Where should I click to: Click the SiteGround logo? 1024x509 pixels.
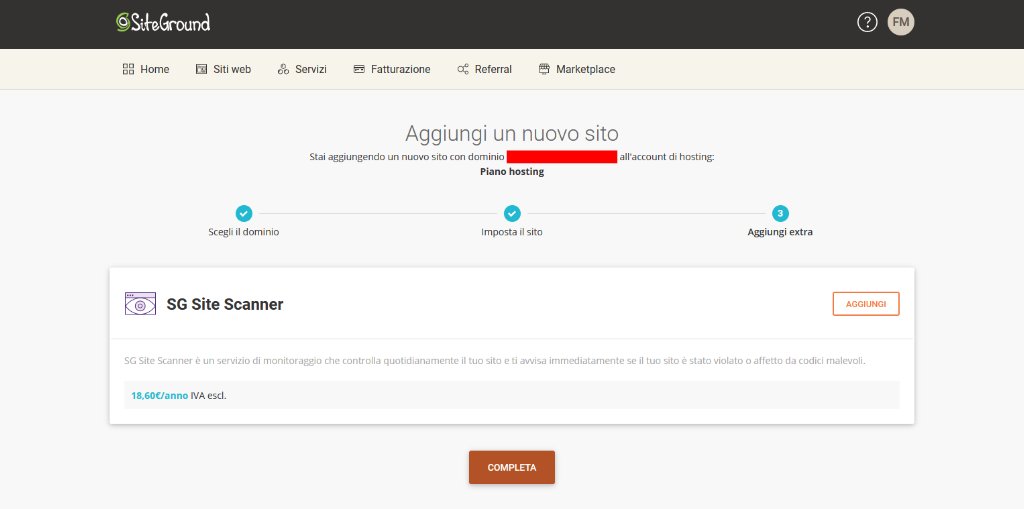[x=163, y=22]
